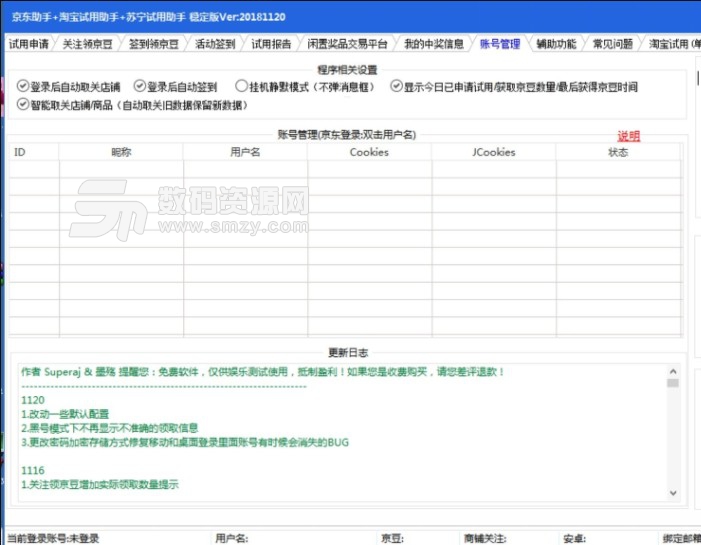The width and height of the screenshot is (701, 545).
Task: Toggle 显示今日已申请试用 option
Action: pyautogui.click(x=514, y=86)
